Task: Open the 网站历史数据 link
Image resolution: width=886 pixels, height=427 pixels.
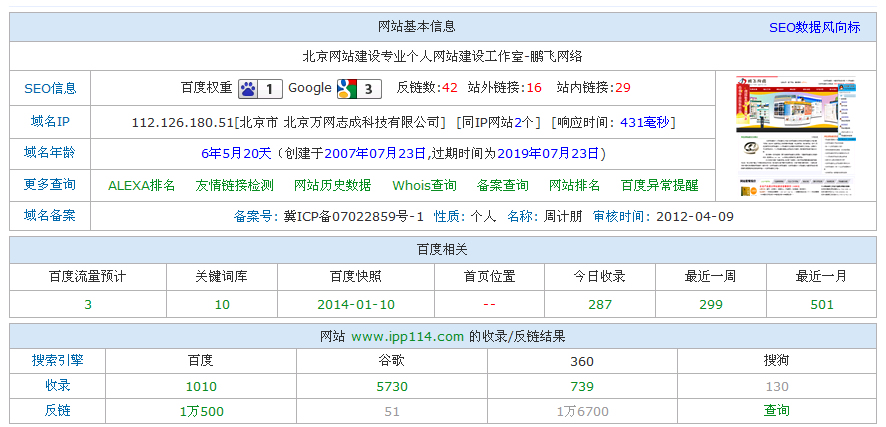Action: 333,185
